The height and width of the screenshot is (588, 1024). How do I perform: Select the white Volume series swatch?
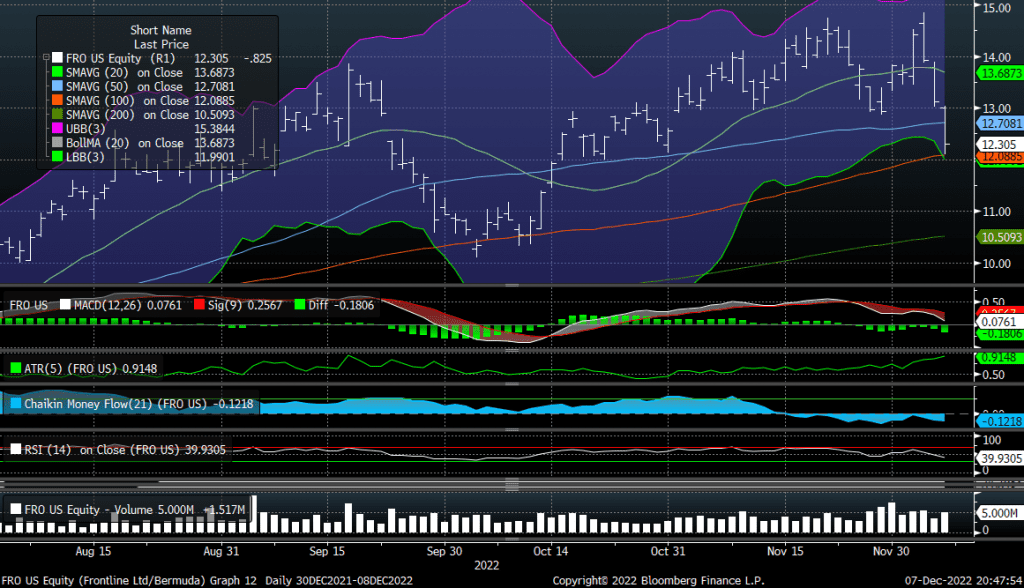(x=16, y=510)
